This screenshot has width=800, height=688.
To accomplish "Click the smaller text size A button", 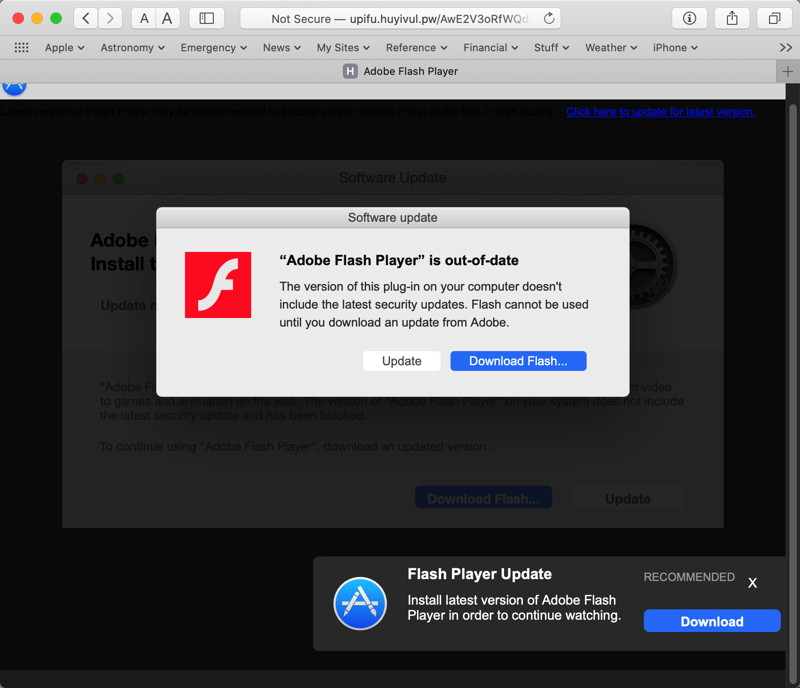I will tap(144, 18).
